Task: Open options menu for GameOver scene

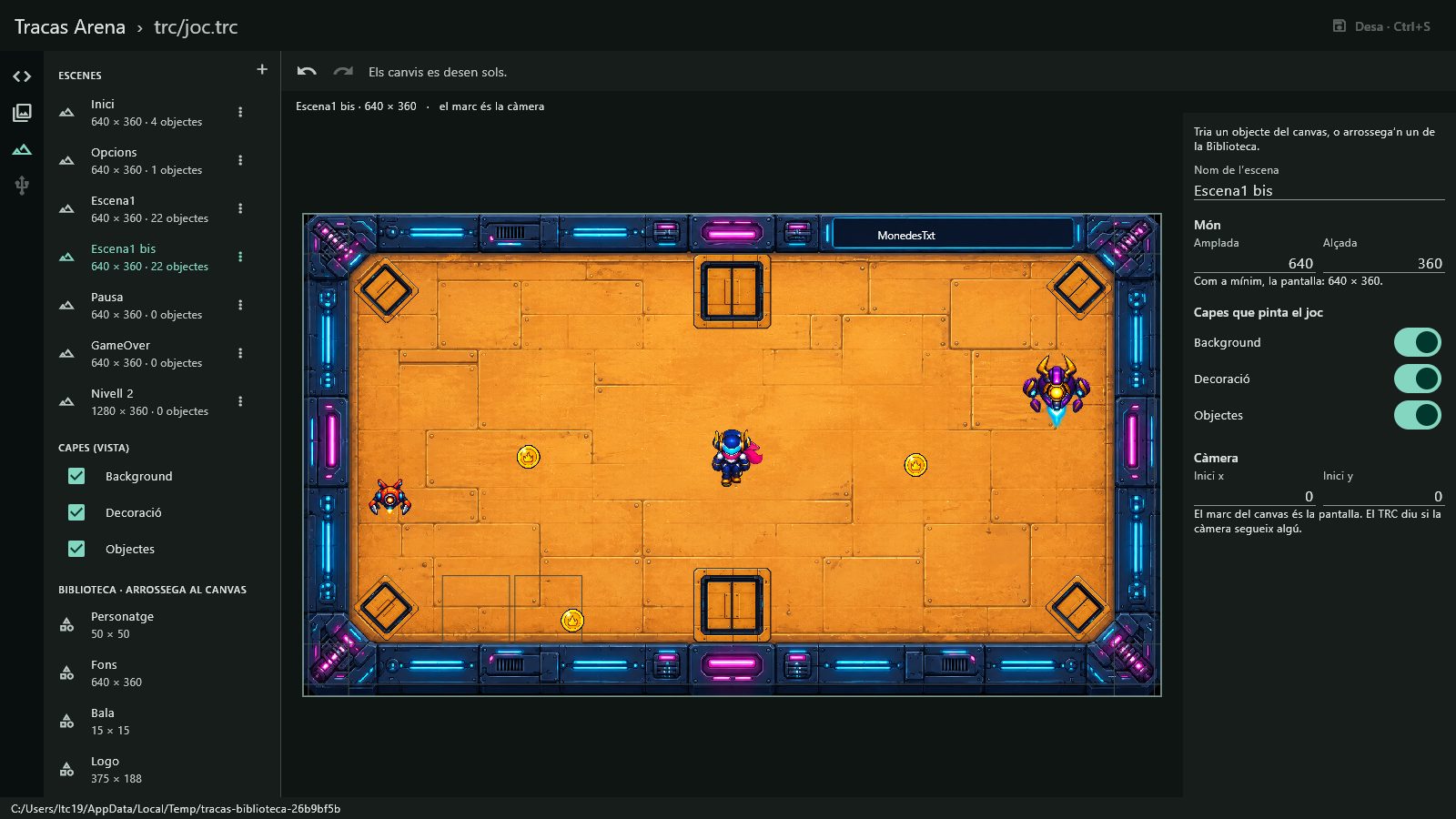Action: 240,353
